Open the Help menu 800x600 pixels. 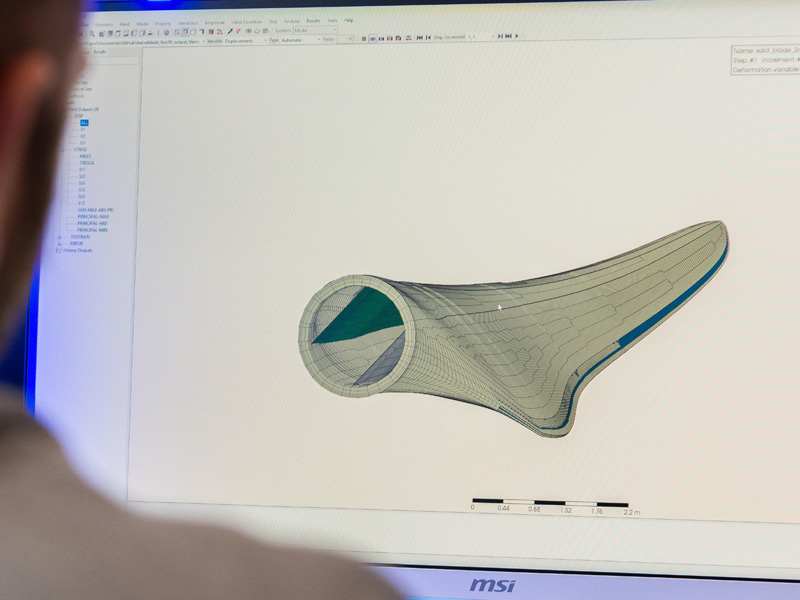coord(348,20)
